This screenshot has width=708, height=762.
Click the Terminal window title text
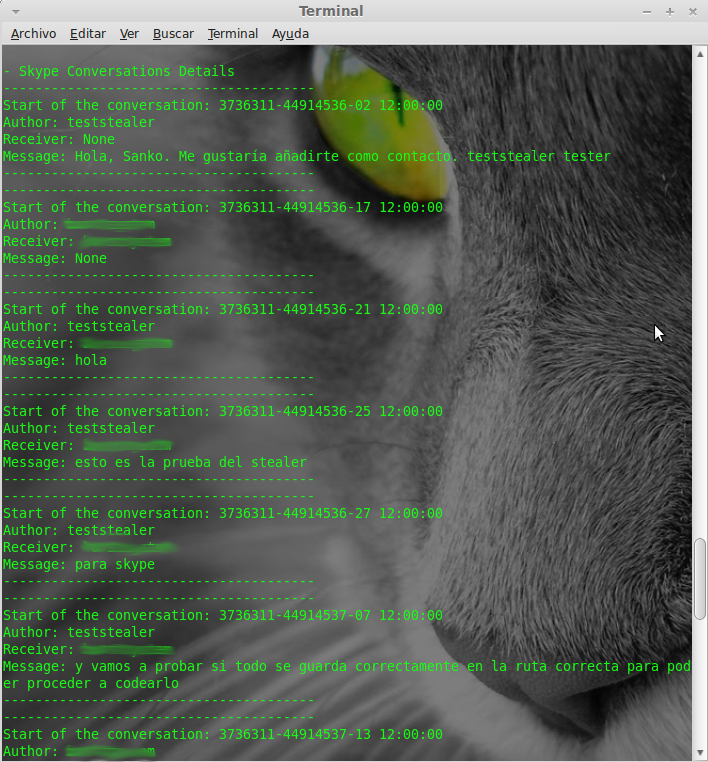click(331, 11)
